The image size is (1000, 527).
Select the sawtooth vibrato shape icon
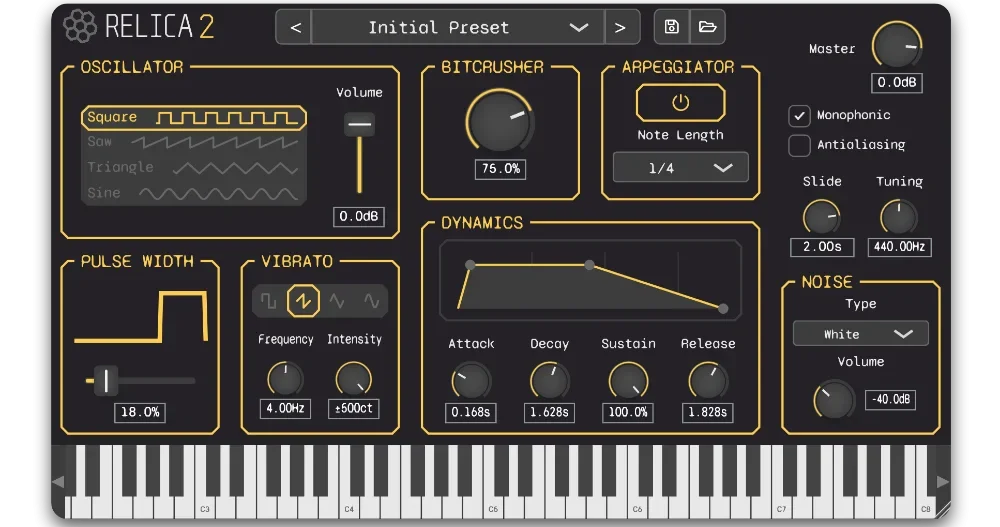(303, 300)
